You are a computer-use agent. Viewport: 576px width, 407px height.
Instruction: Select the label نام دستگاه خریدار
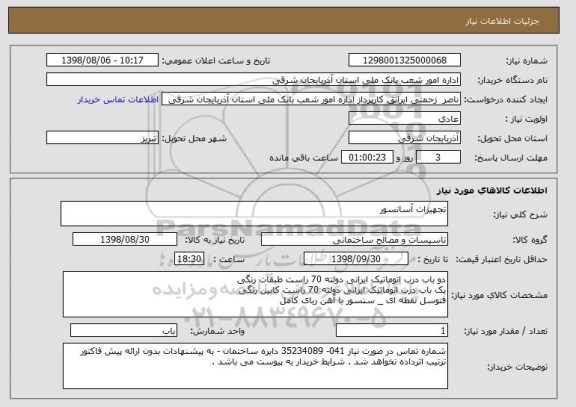512,80
